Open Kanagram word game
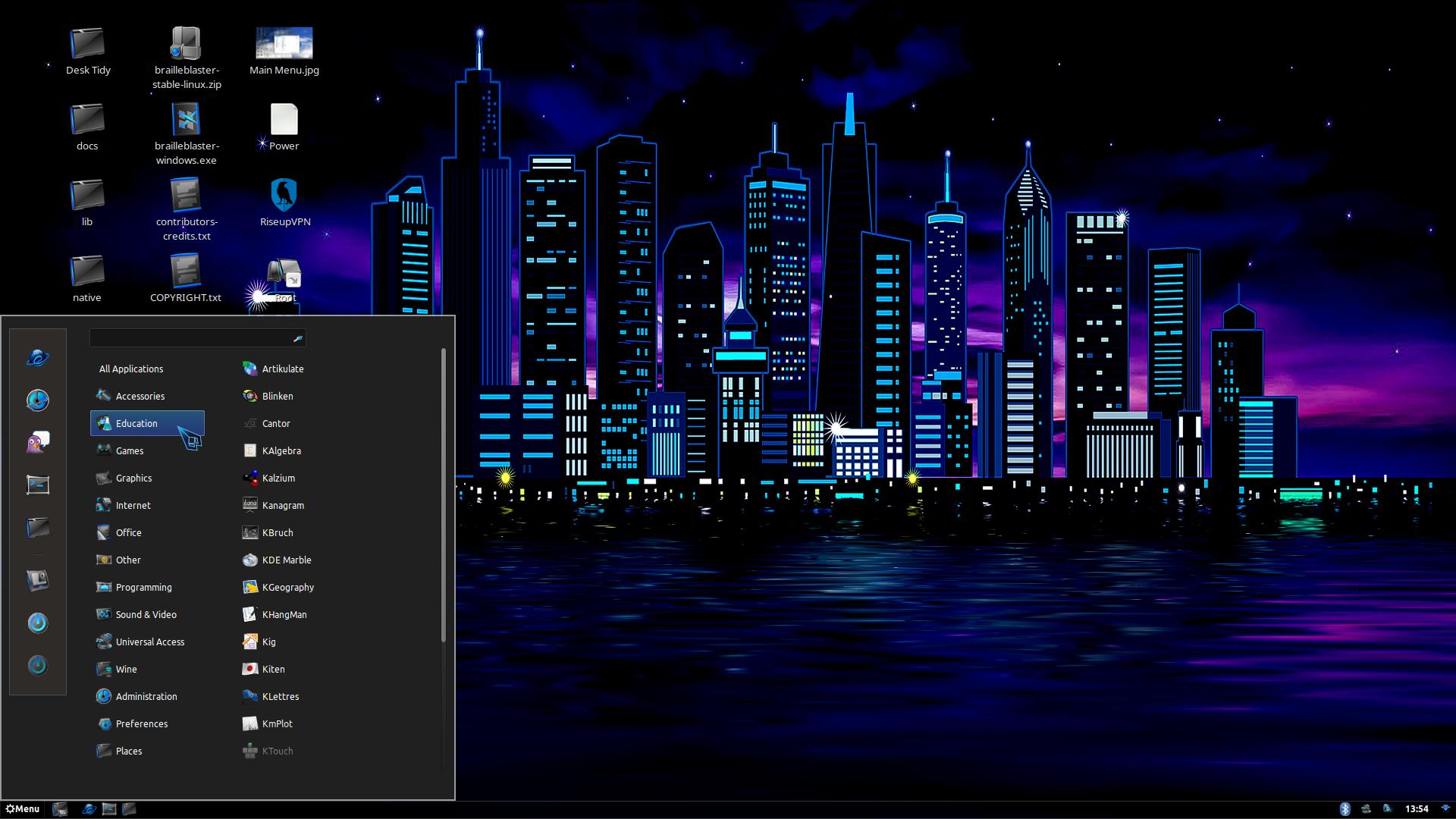This screenshot has width=1456, height=819. coord(283,504)
